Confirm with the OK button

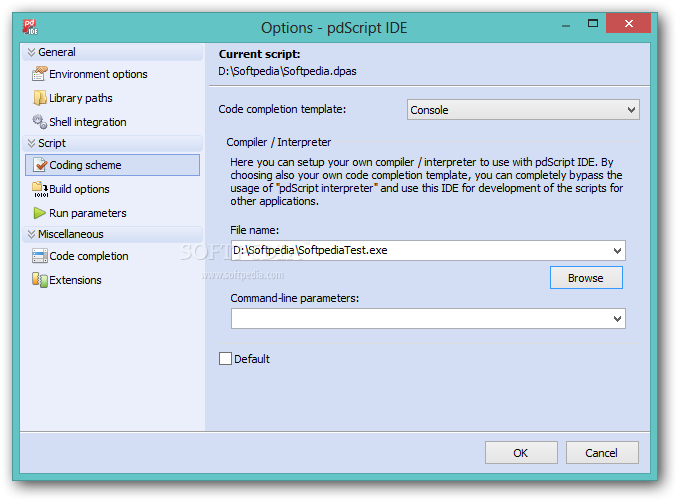tap(521, 453)
